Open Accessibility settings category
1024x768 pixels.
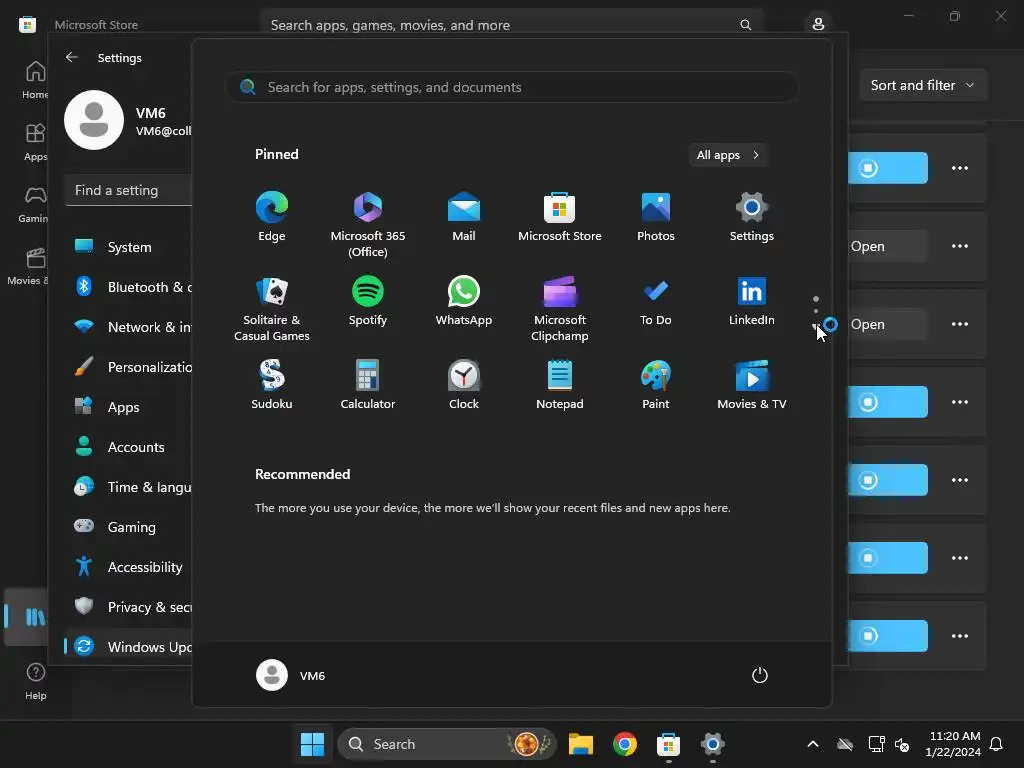click(129, 567)
